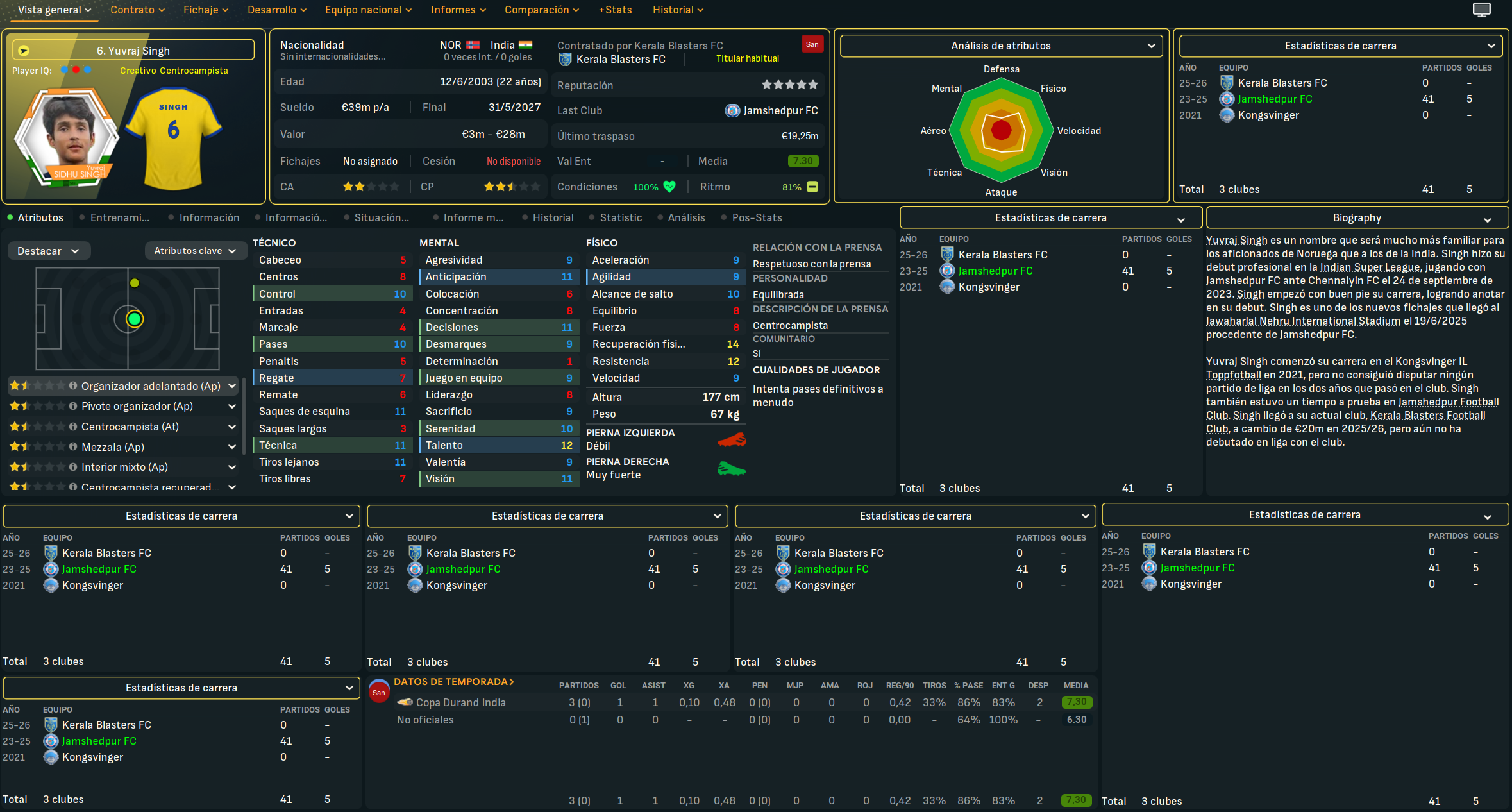
Task: Expand the Organizador adelantado role chevron
Action: [x=232, y=386]
